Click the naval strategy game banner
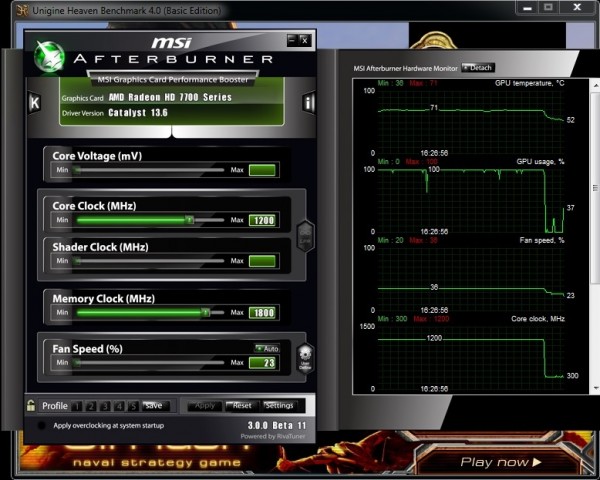600x480 pixels. (x=157, y=457)
